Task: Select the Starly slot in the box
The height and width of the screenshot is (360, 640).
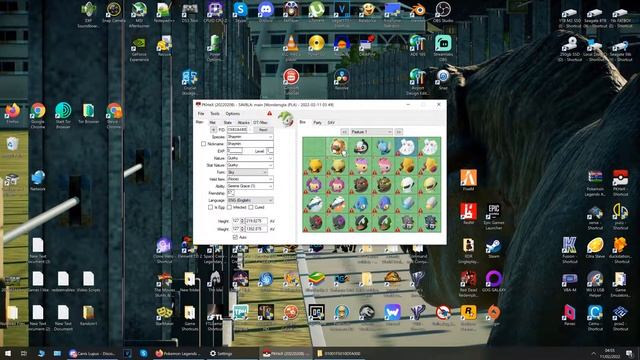Action: click(361, 146)
